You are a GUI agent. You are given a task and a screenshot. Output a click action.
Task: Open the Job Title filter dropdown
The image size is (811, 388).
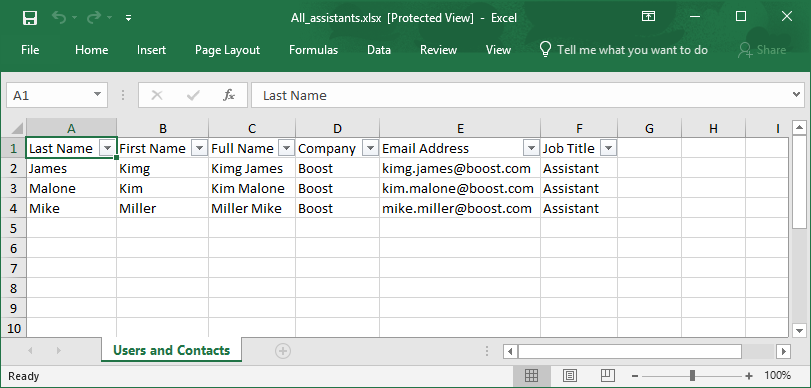click(608, 148)
